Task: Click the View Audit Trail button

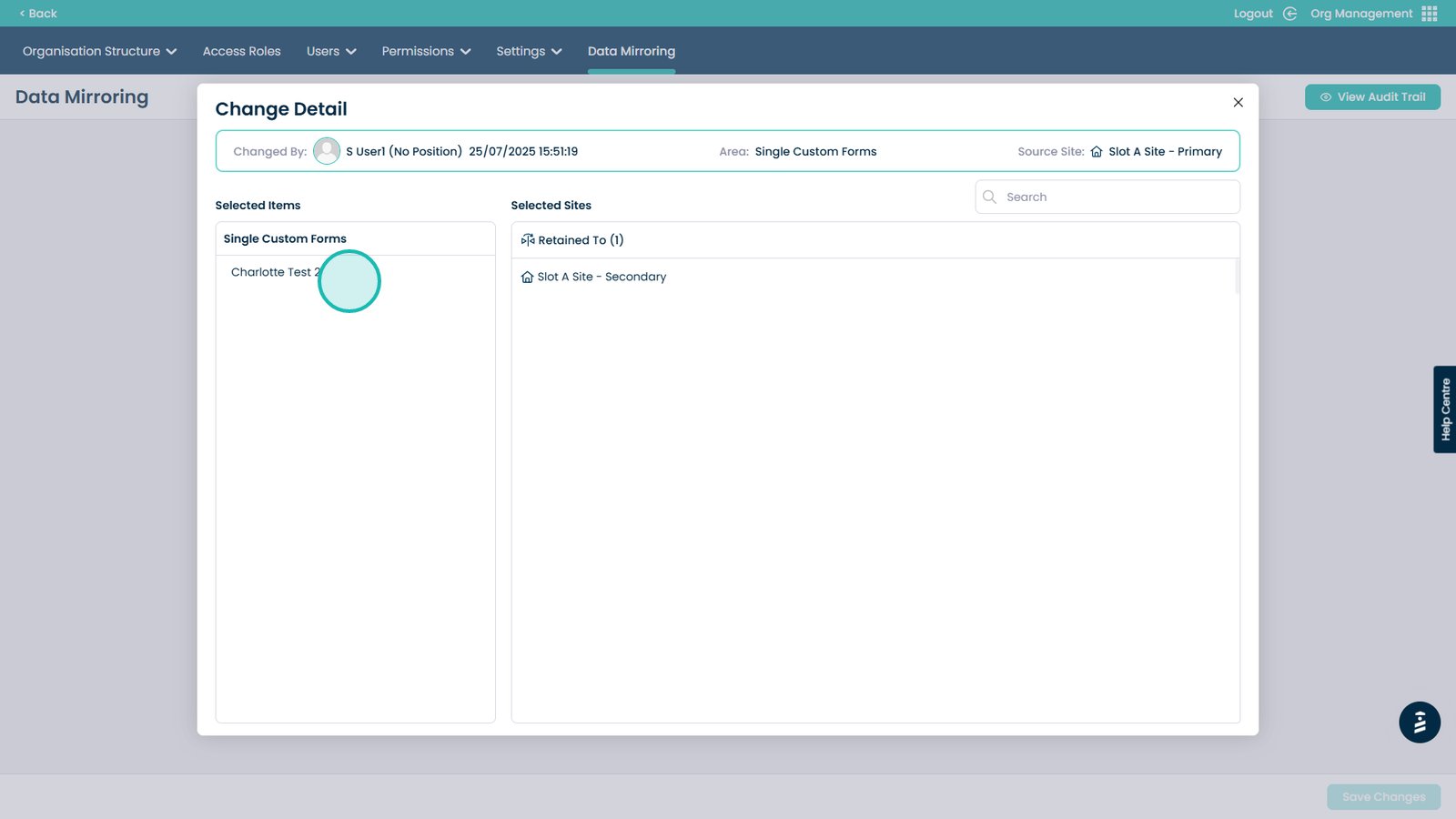Action: [x=1372, y=97]
